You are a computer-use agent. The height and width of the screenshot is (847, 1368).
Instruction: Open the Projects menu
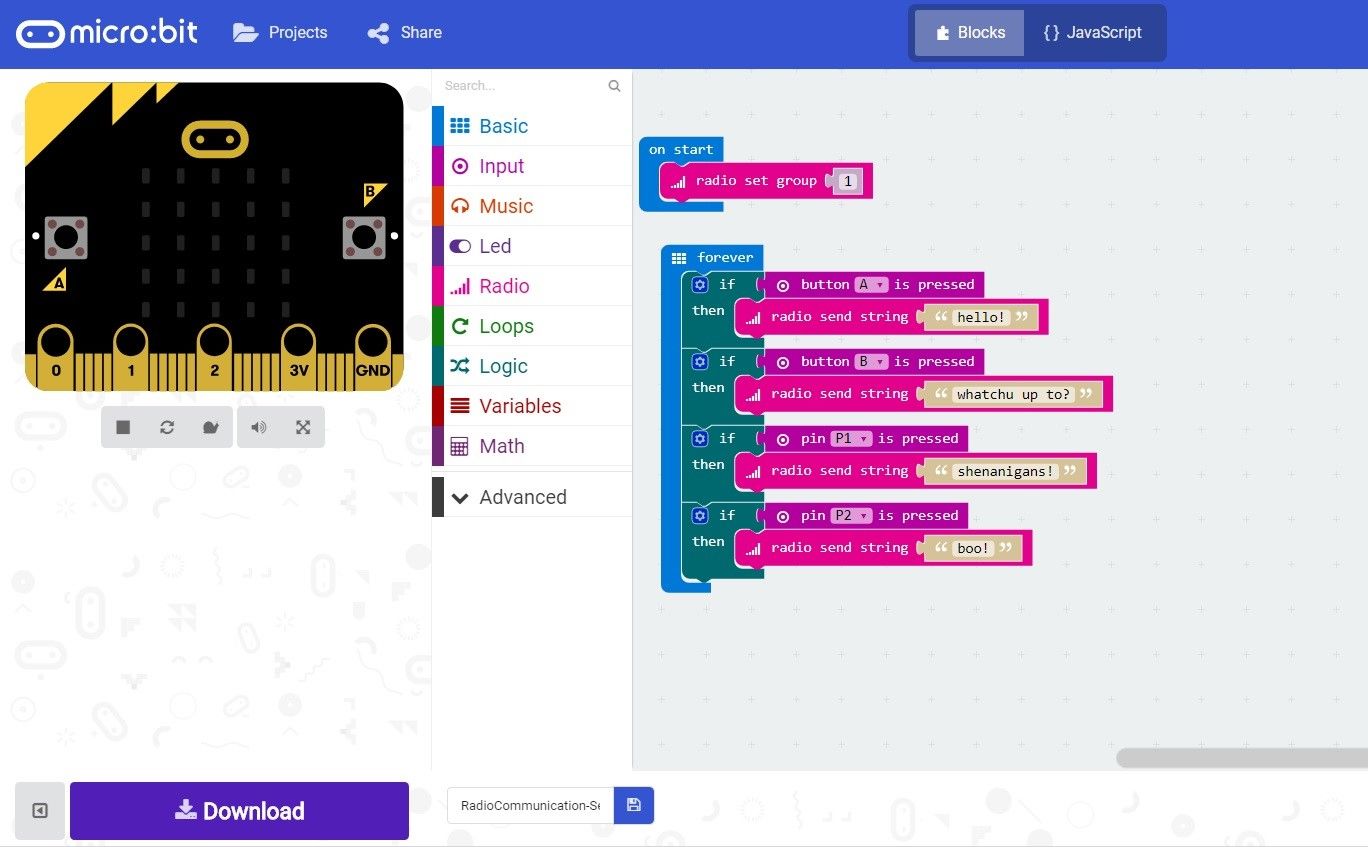(x=280, y=32)
